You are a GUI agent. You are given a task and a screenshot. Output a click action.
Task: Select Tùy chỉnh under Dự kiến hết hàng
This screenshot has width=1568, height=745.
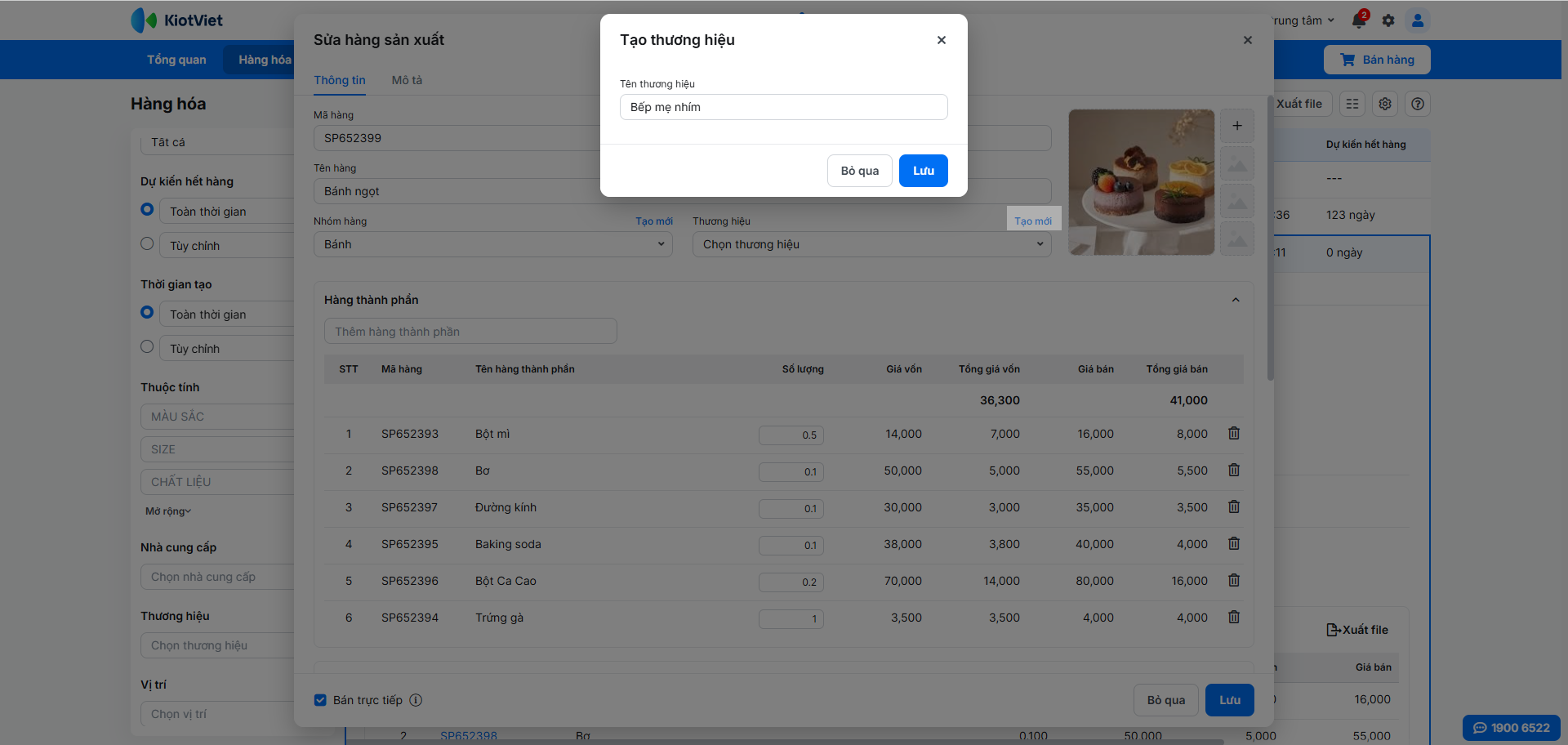click(x=147, y=243)
